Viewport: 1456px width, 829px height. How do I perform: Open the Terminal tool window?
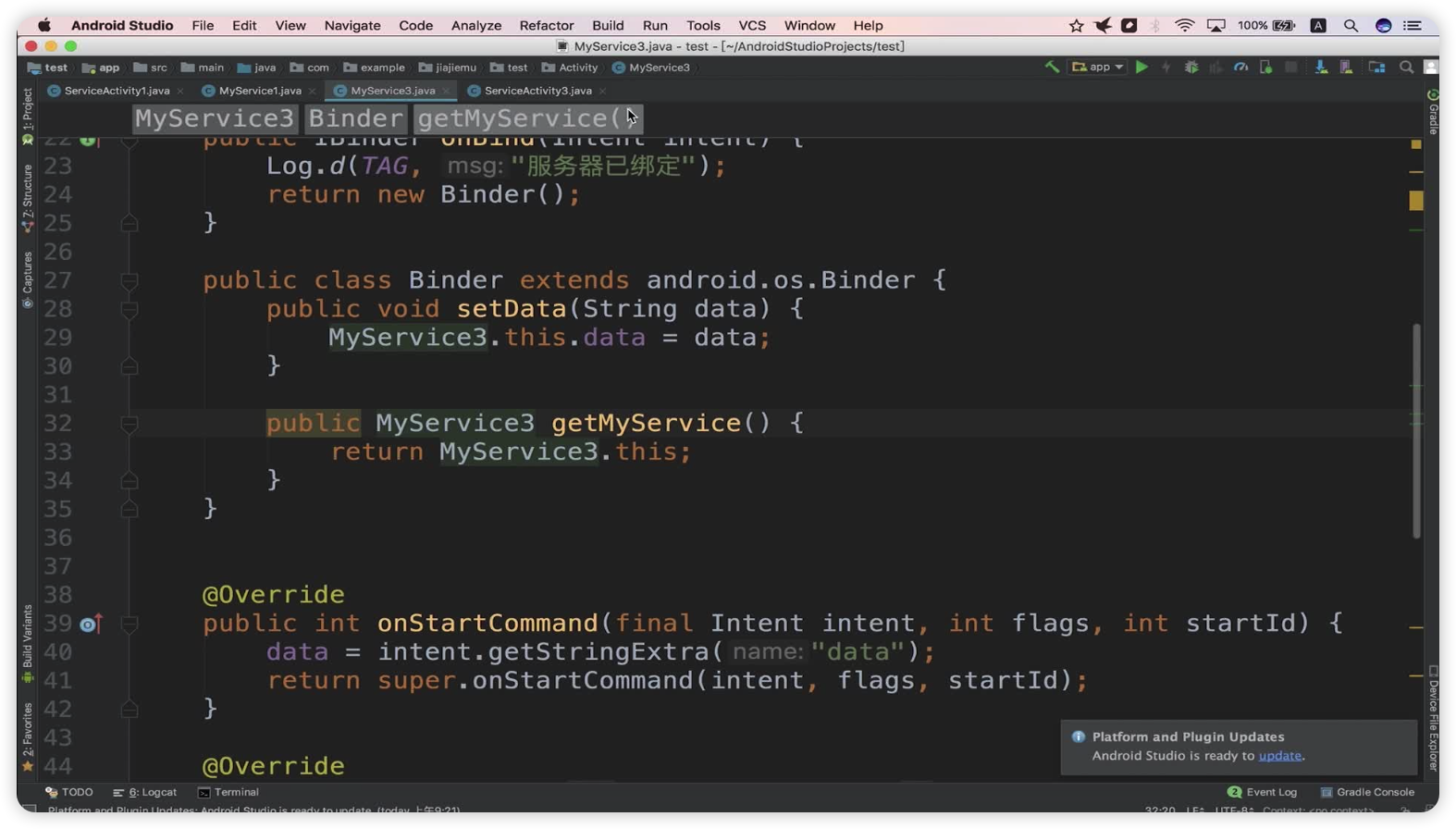click(228, 792)
